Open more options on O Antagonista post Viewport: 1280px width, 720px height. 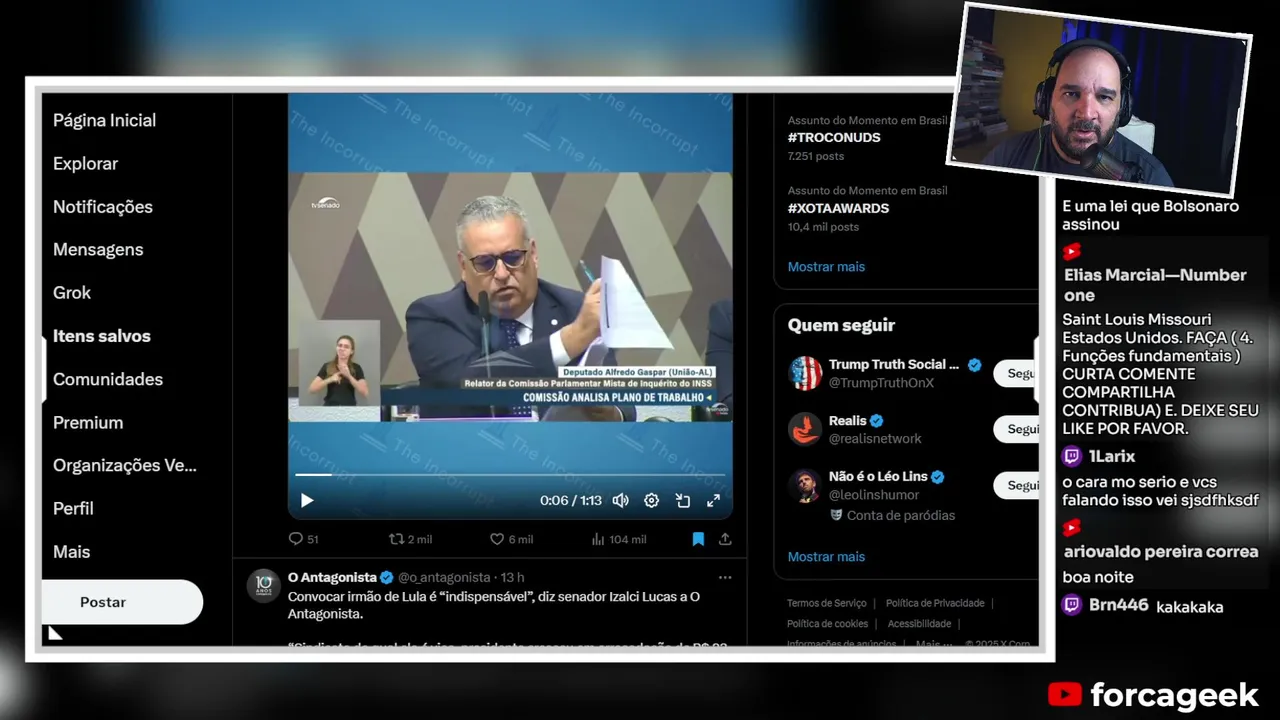[x=725, y=577]
